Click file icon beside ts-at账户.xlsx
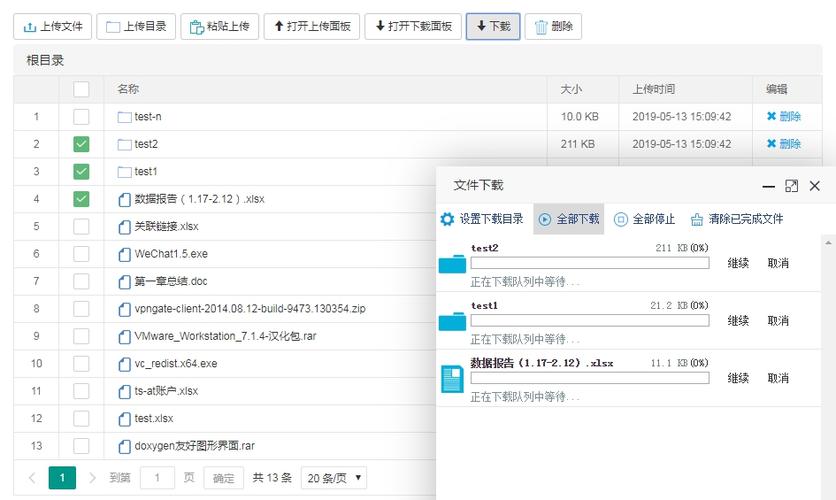Image resolution: width=836 pixels, height=500 pixels. click(124, 392)
